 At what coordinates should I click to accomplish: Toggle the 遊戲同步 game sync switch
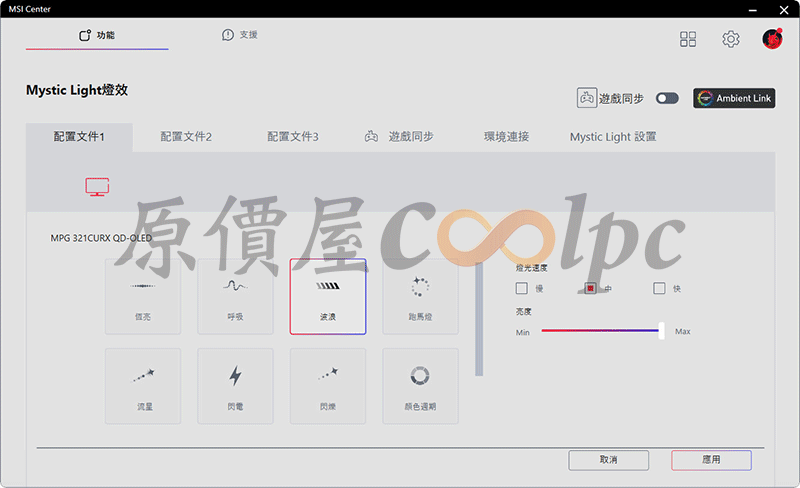click(667, 98)
